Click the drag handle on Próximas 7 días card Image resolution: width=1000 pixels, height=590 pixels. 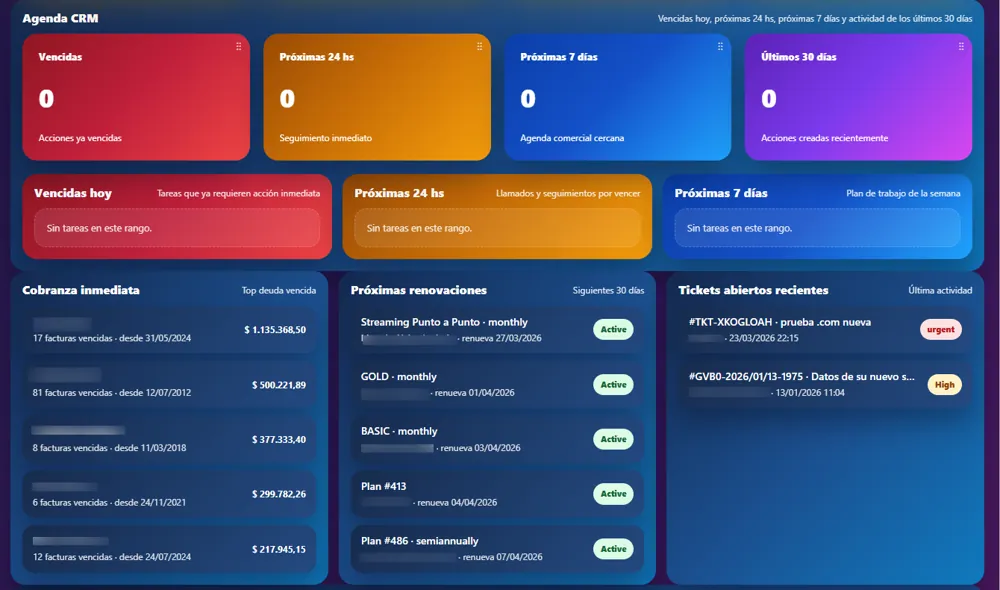click(720, 46)
